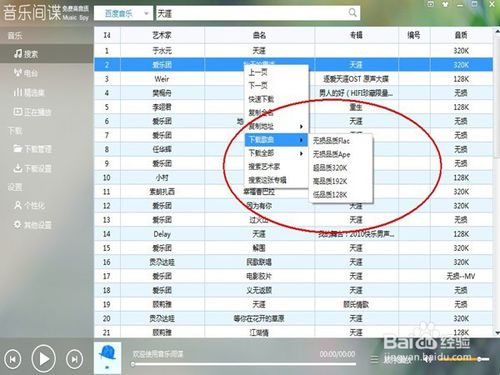Select the highlighted 下载歌曲 menu entry
Image resolution: width=500 pixels, height=375 pixels.
coord(276,140)
